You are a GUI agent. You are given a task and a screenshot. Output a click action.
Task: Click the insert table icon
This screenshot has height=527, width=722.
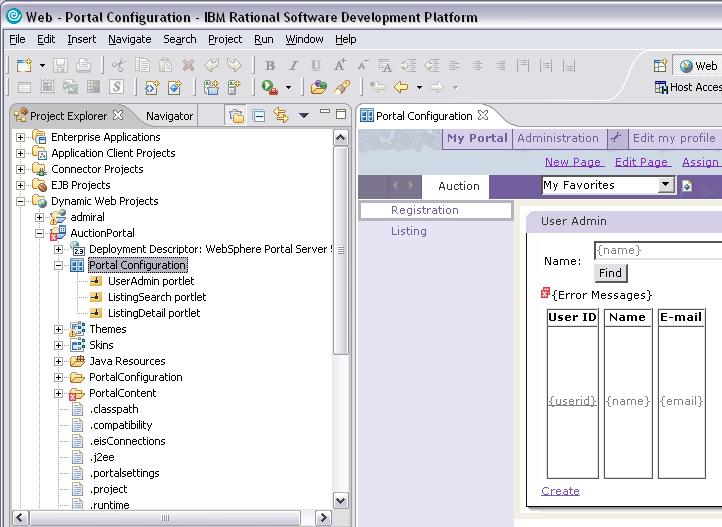tap(24, 87)
